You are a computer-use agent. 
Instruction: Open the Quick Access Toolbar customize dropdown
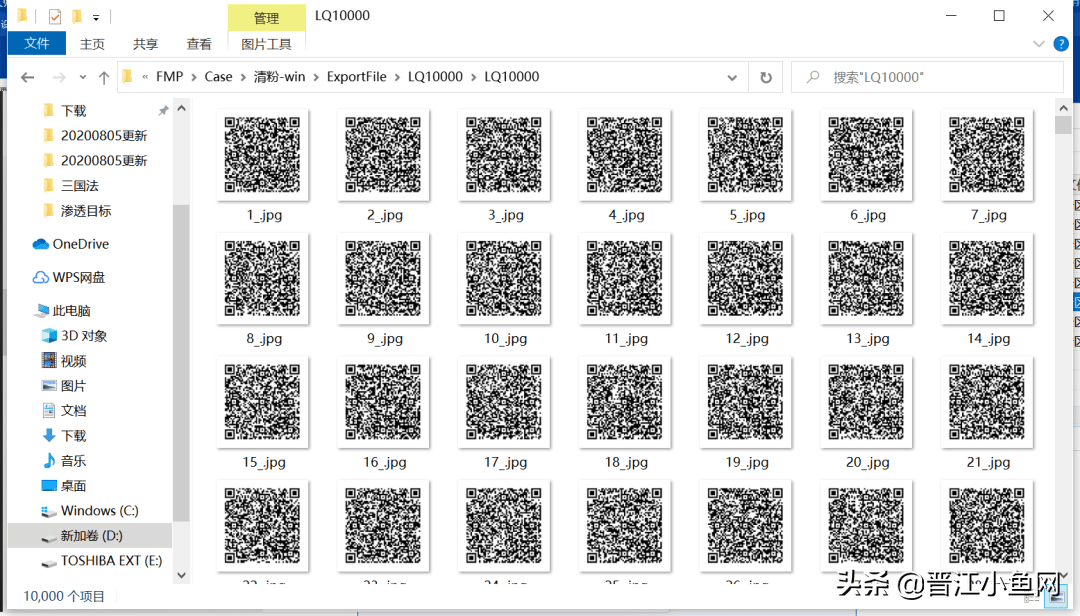[x=96, y=17]
